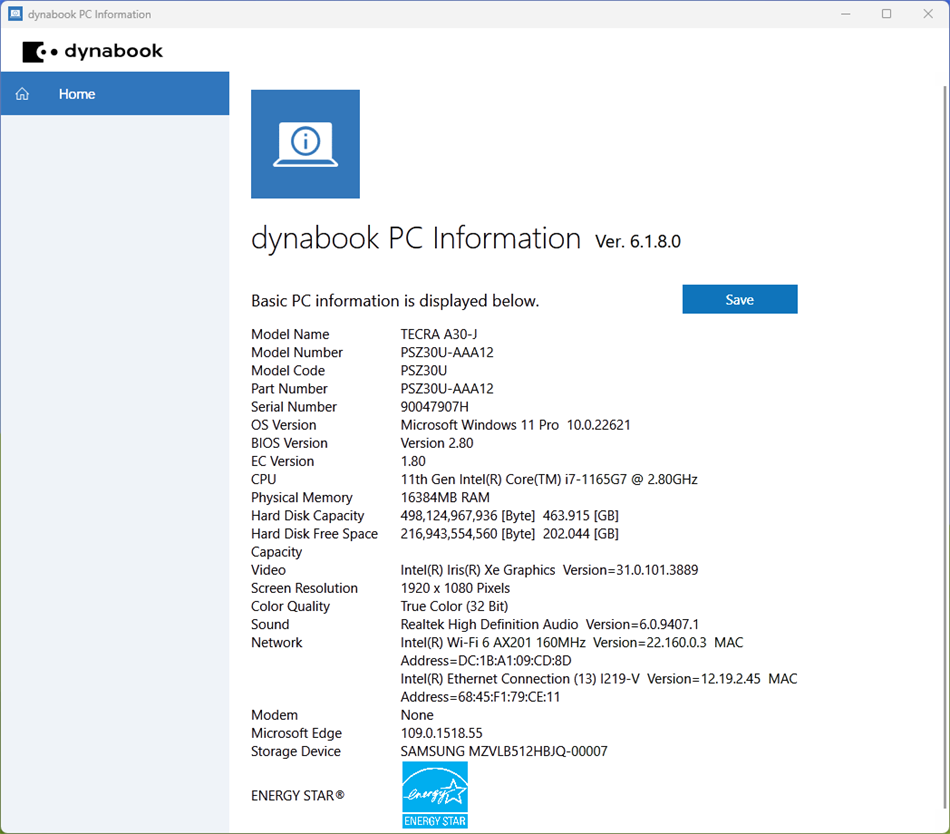Click Wi-Fi MAC Address=DC:1B:A1:09:CD:8D line
The height and width of the screenshot is (834, 950).
pos(486,661)
